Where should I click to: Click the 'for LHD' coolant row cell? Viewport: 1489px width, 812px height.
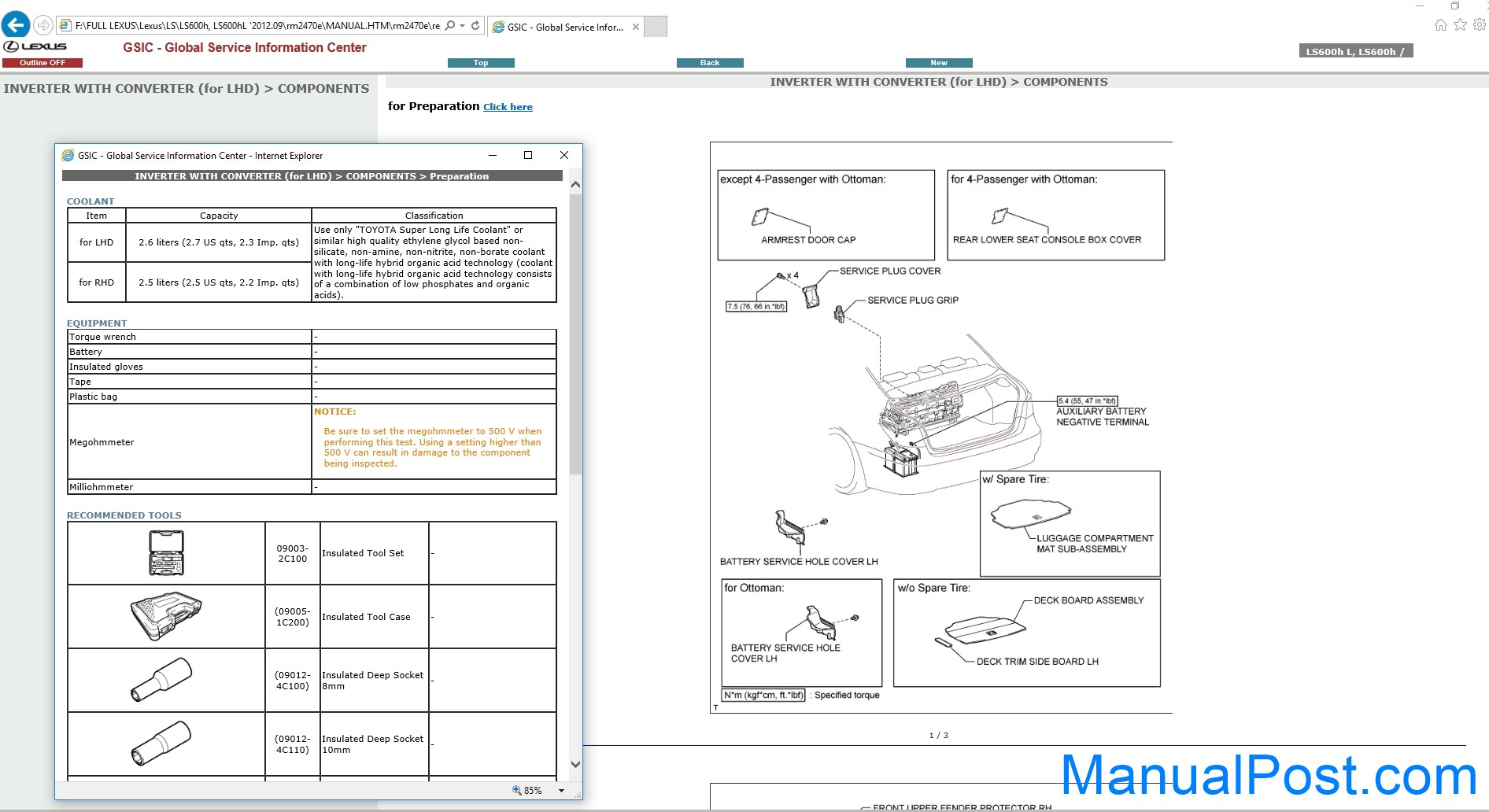(97, 242)
